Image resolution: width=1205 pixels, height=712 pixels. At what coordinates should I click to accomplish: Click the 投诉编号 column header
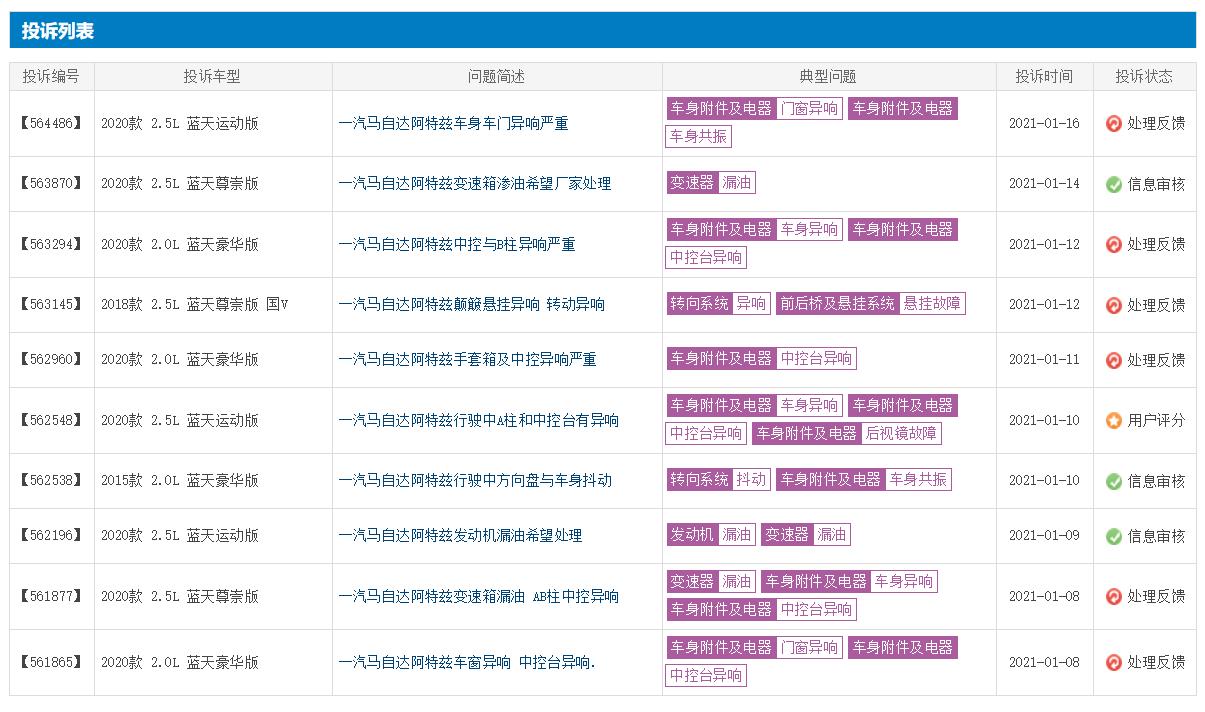point(52,76)
